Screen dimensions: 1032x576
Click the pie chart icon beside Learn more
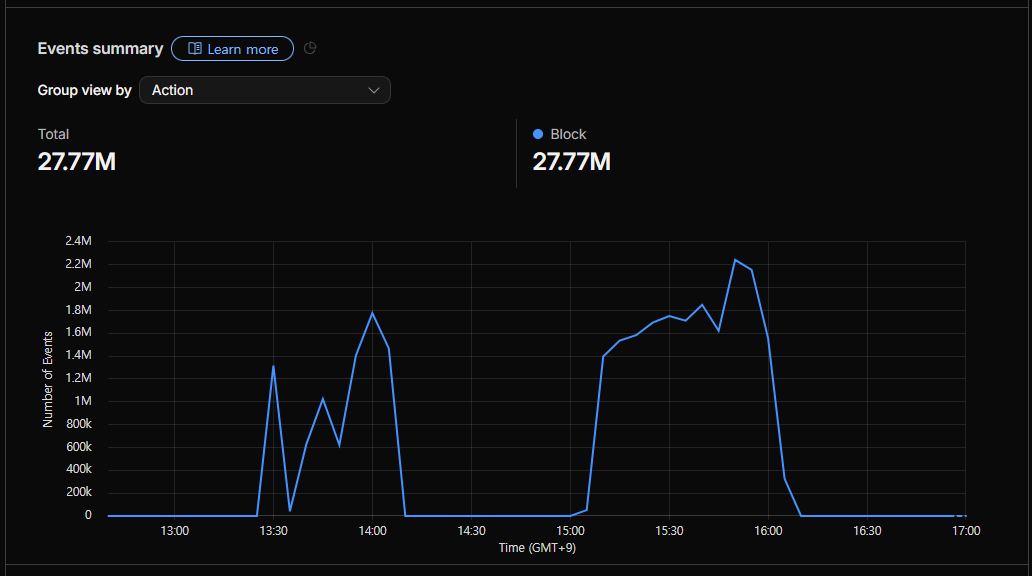tap(310, 48)
